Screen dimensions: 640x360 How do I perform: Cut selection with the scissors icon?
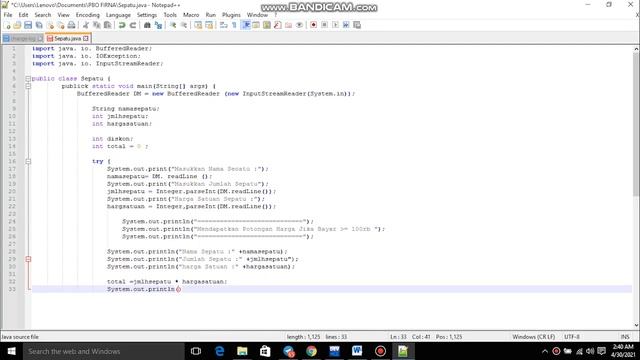click(86, 25)
